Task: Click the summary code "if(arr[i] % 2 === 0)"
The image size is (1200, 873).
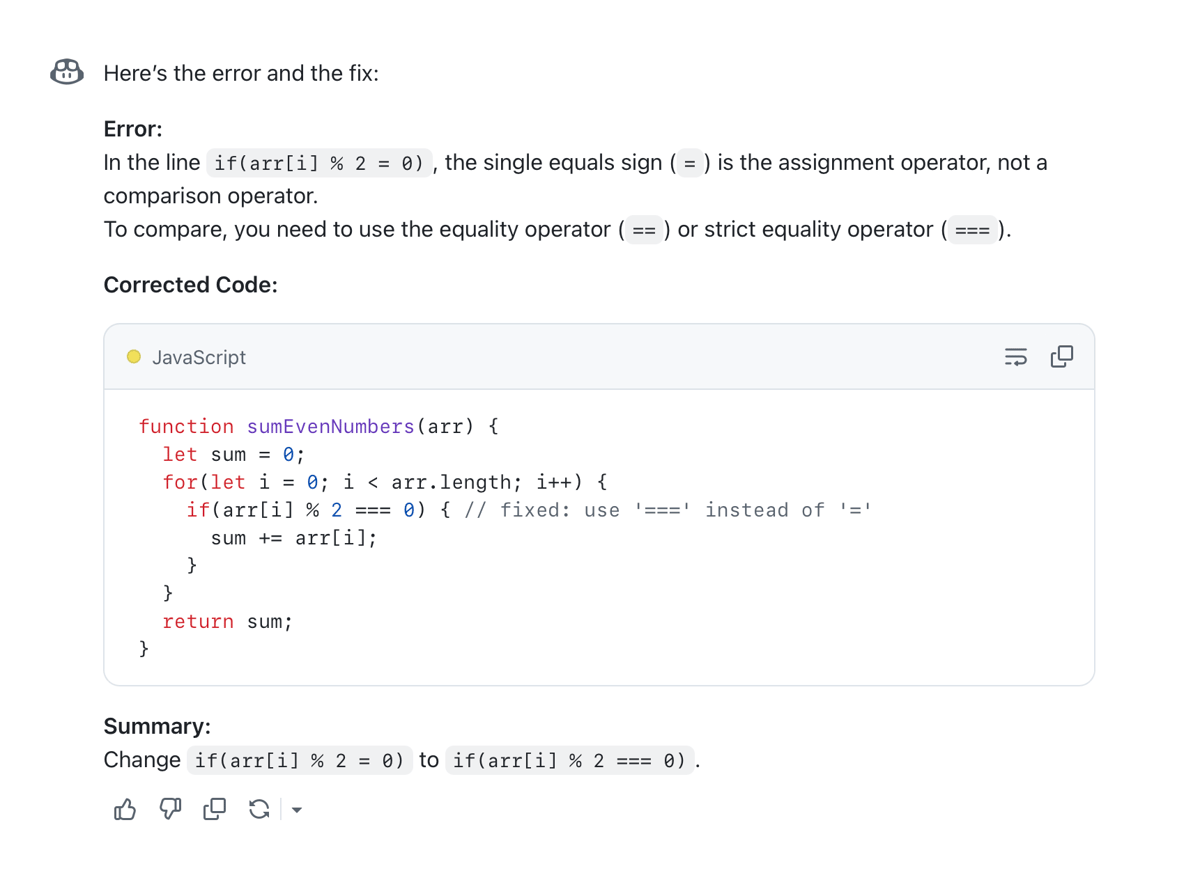Action: click(x=570, y=760)
